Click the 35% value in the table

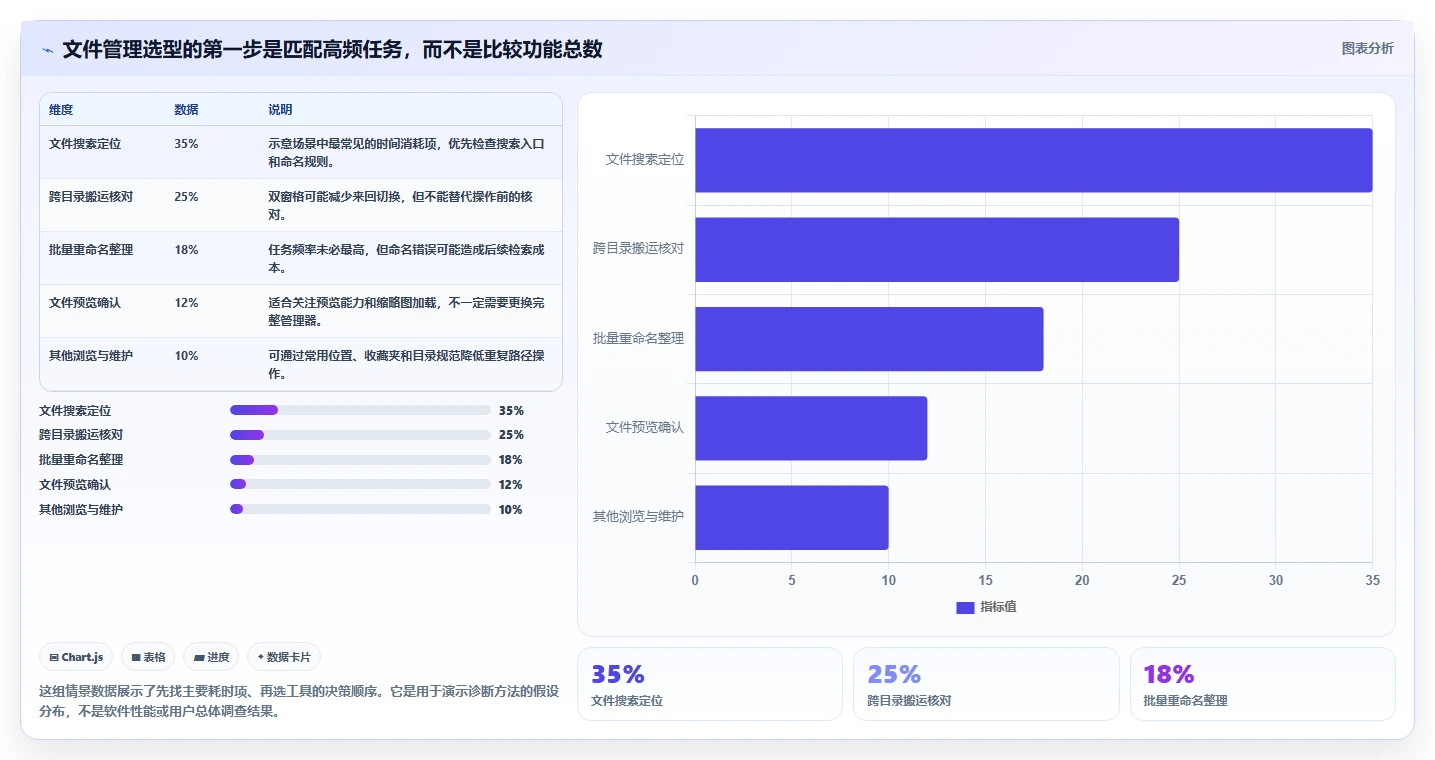point(186,144)
